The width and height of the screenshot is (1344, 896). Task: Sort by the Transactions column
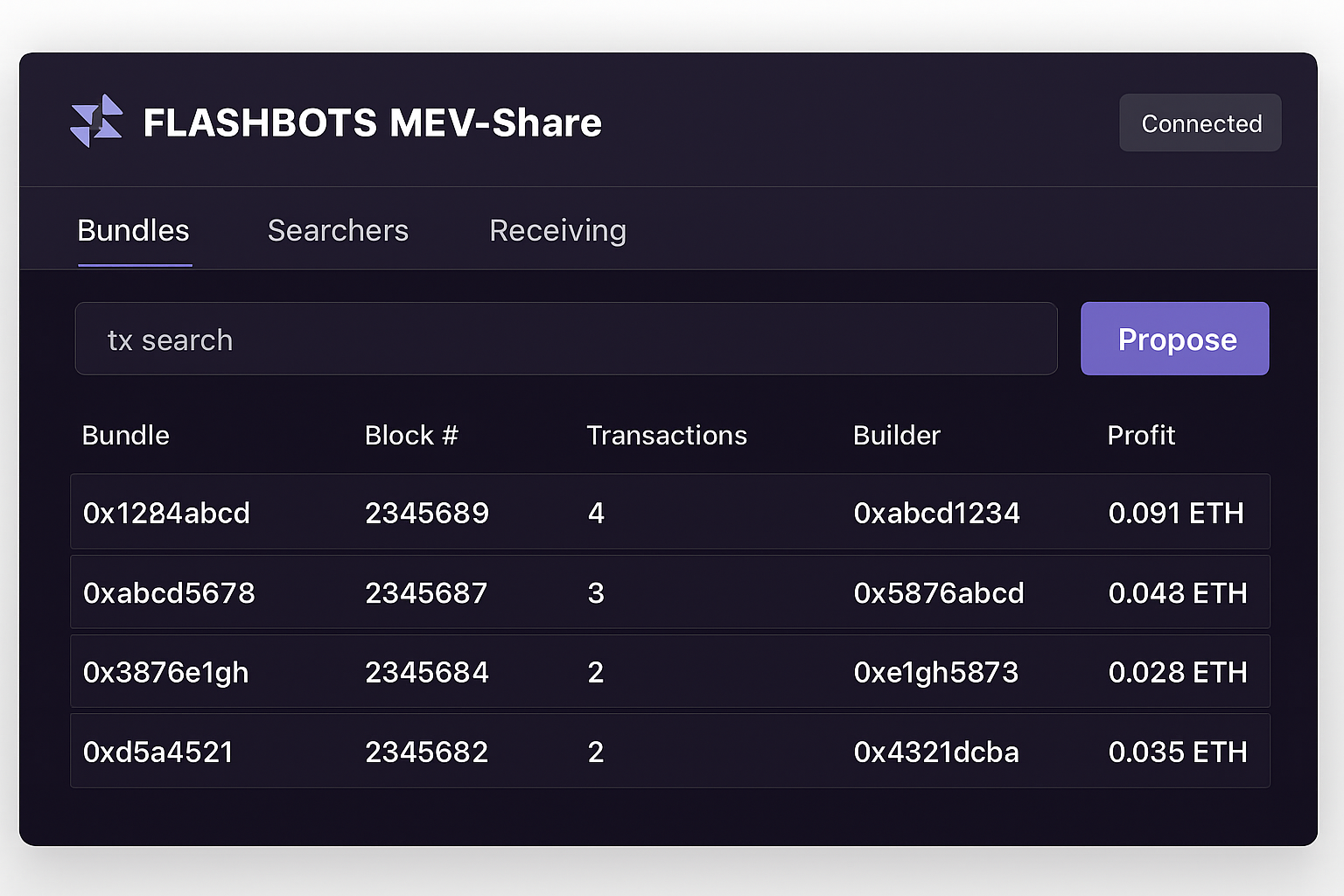pyautogui.click(x=667, y=435)
